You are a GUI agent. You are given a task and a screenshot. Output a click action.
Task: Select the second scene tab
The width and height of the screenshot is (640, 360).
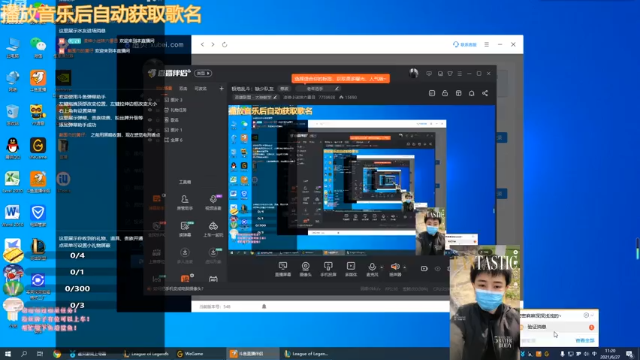tap(183, 88)
